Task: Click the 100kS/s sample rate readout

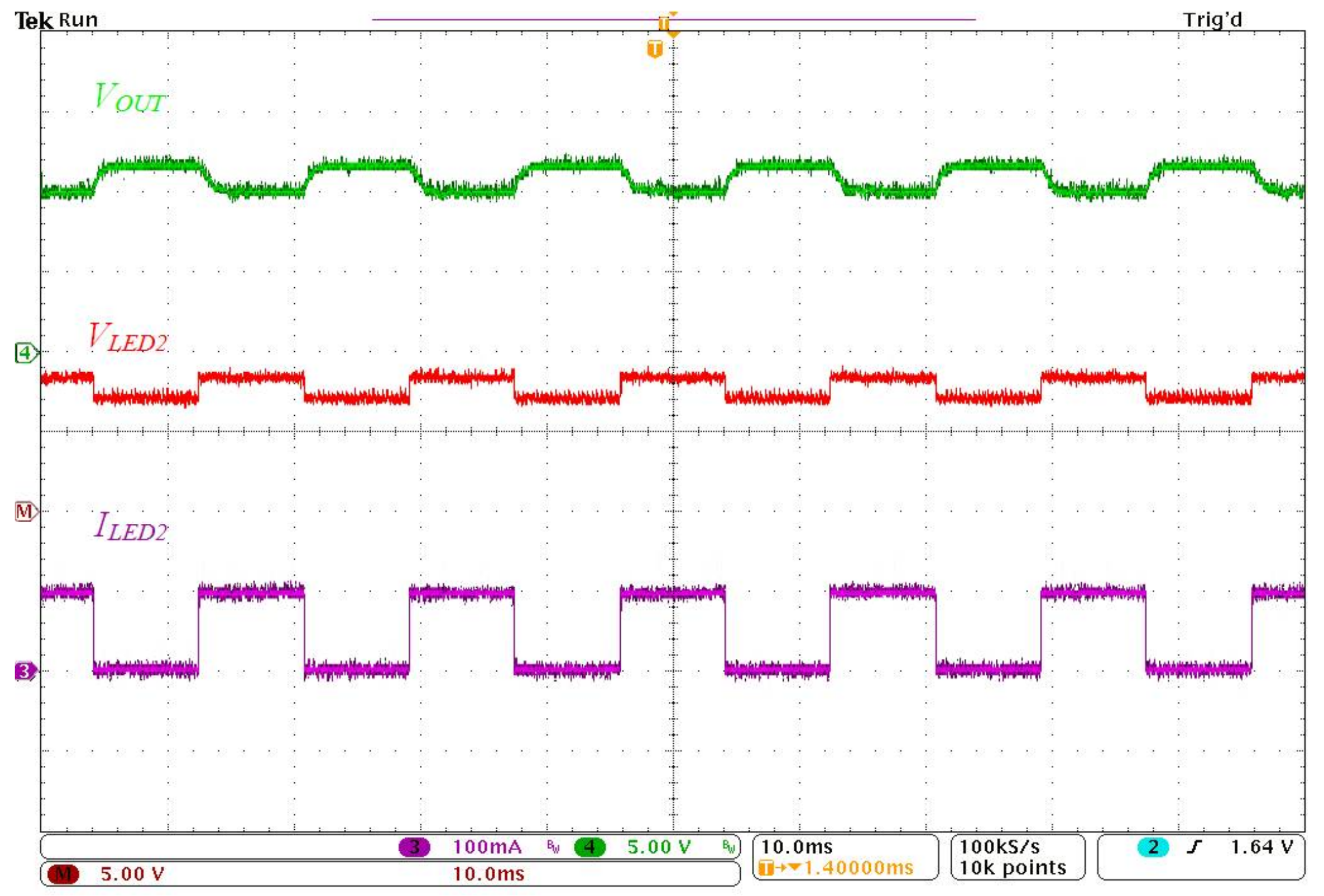Action: [1000, 846]
